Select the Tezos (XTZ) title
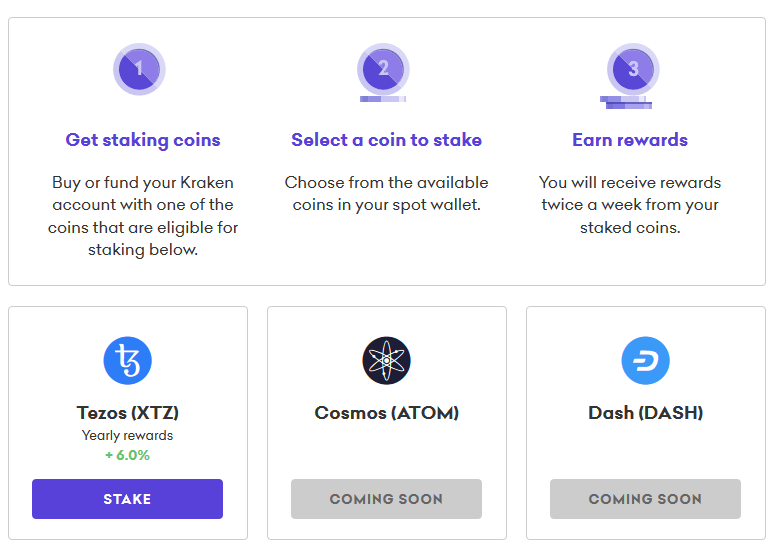Image resolution: width=783 pixels, height=549 pixels. click(x=128, y=413)
